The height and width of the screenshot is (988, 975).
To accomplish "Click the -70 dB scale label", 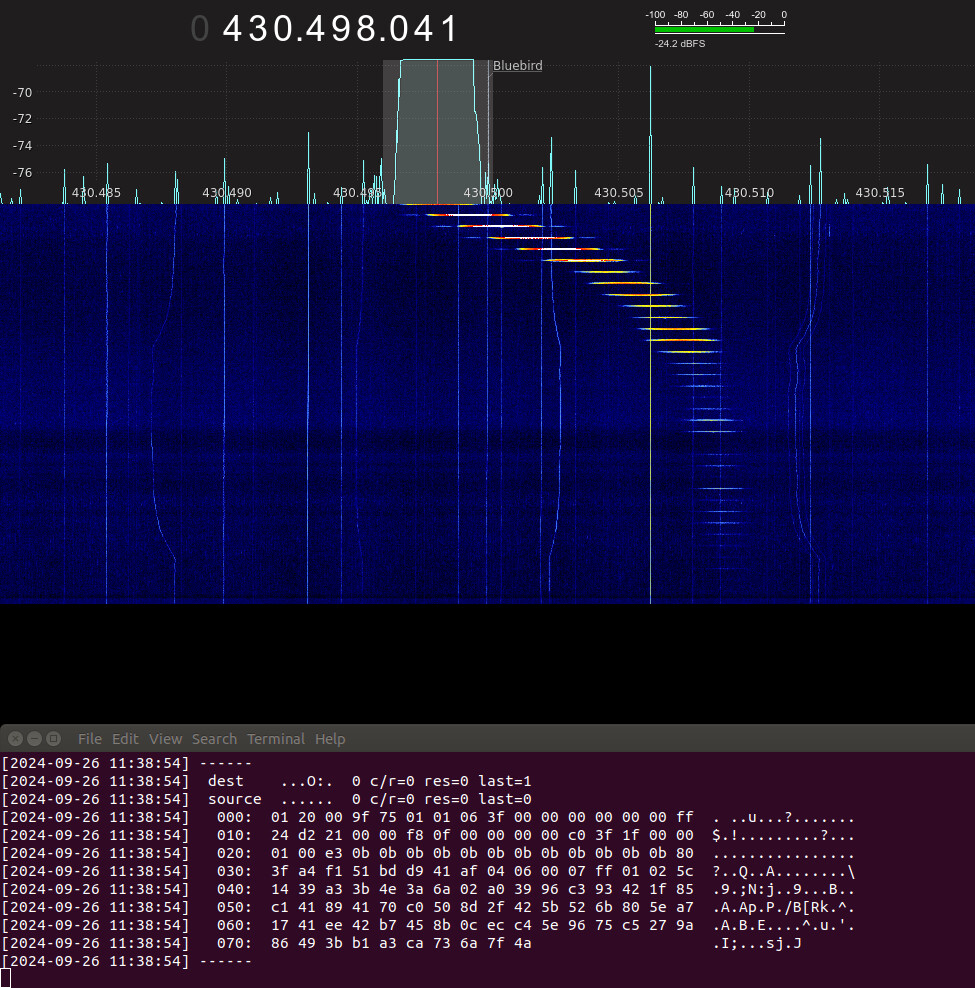I will (22, 92).
